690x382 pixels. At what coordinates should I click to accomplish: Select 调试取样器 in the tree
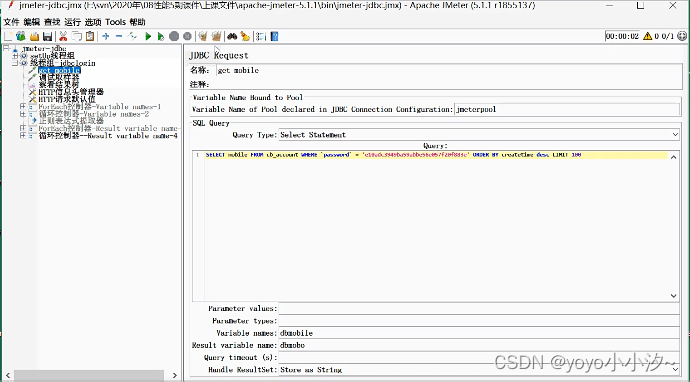coord(59,77)
